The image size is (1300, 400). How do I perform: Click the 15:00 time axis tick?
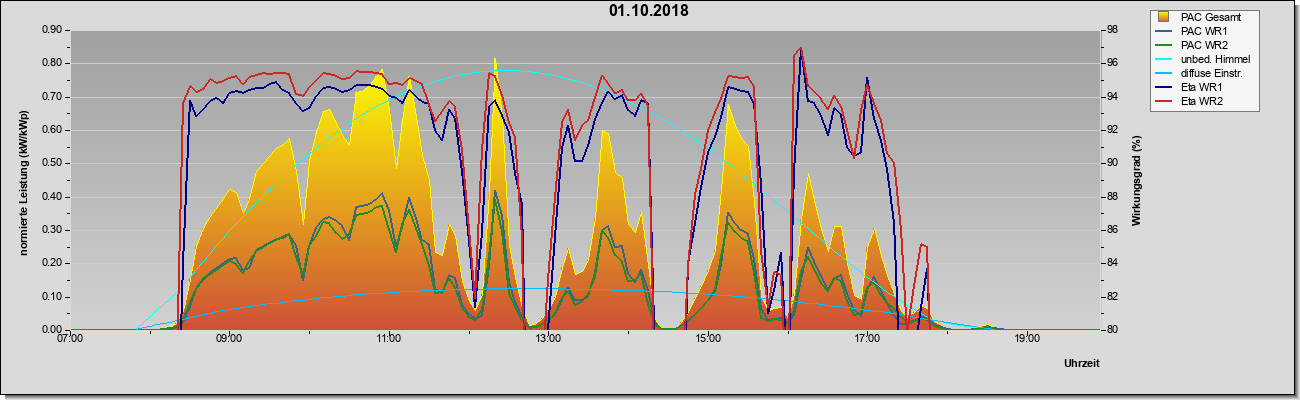(707, 338)
